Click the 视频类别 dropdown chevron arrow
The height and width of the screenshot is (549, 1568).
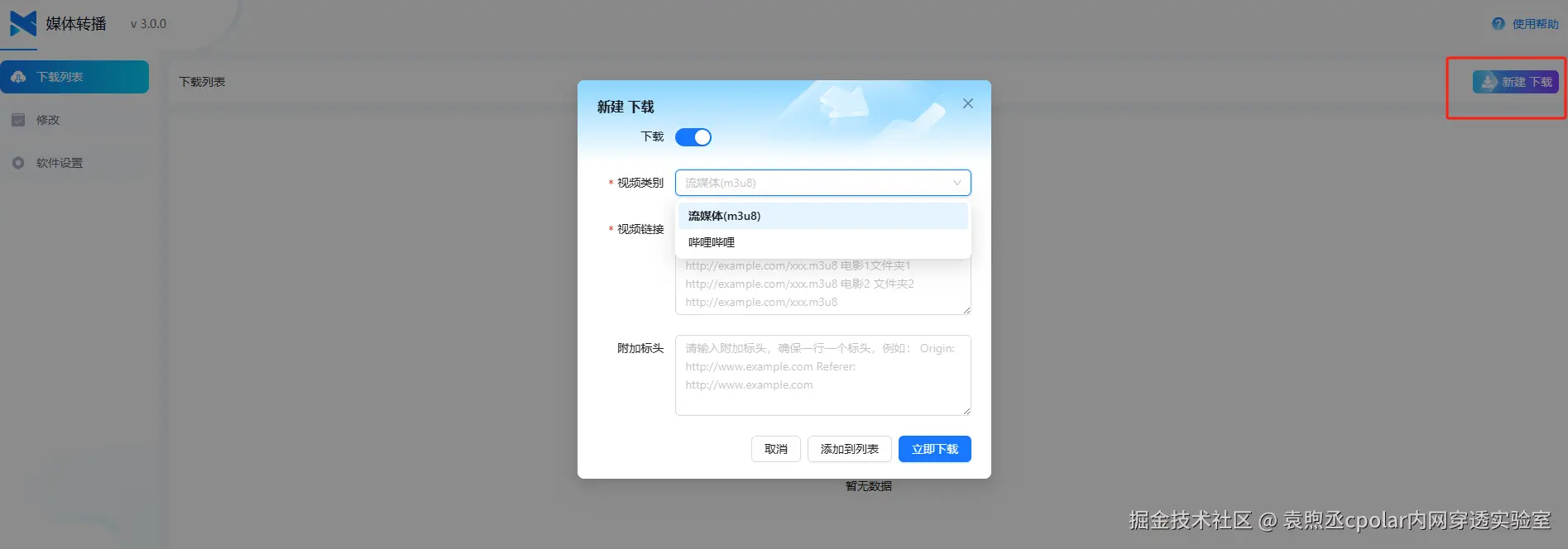pyautogui.click(x=957, y=183)
